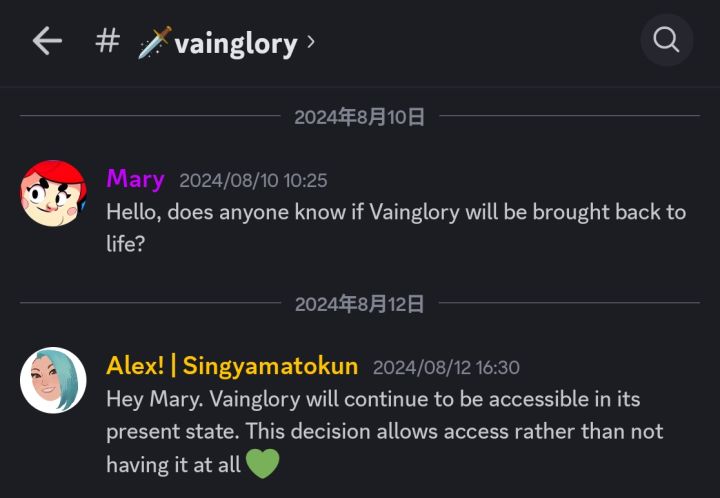Select Alex's reply about Vainglory access
Screen dimensions: 720x498
(x=385, y=432)
